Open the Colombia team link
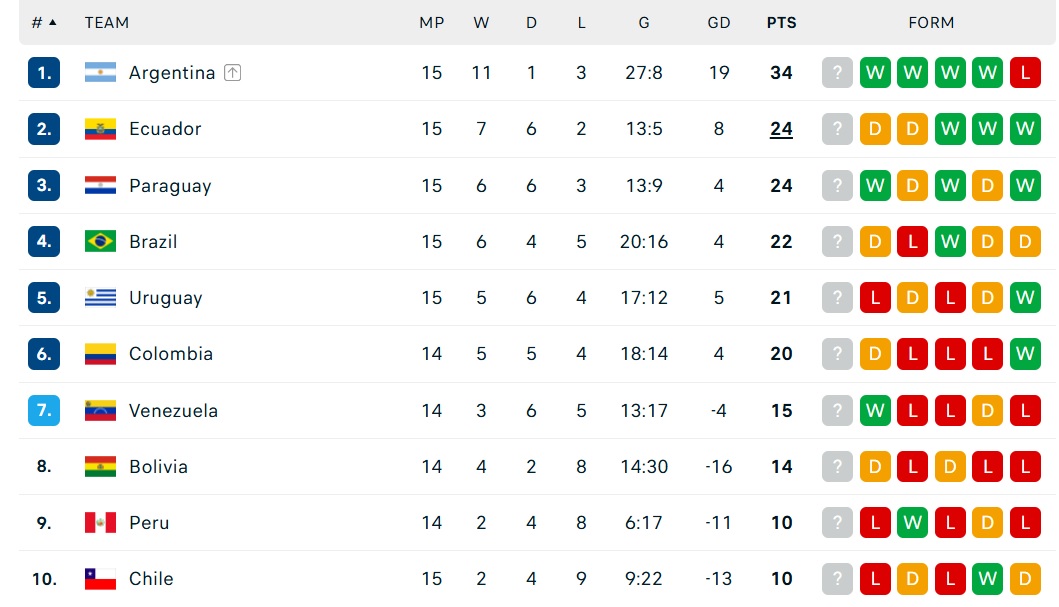 [171, 354]
